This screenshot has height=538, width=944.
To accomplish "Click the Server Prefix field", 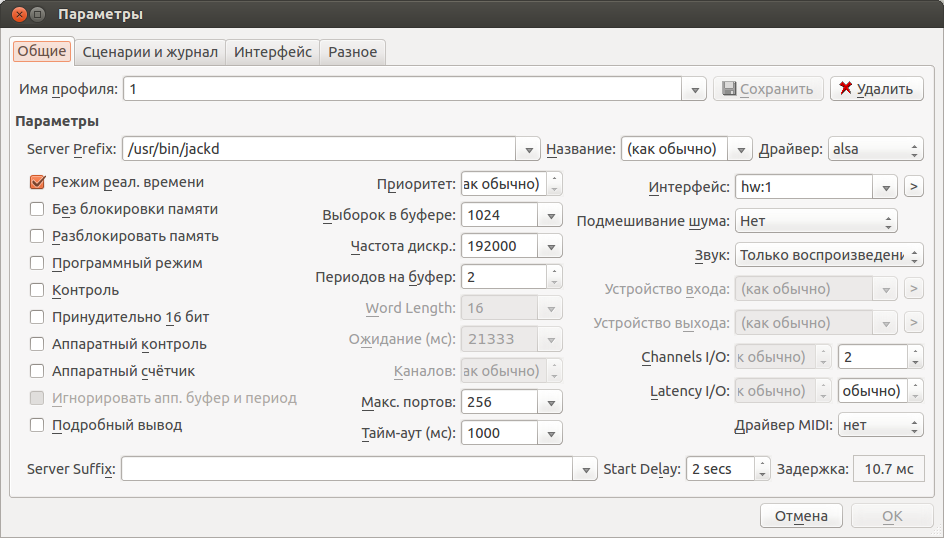I will point(318,149).
